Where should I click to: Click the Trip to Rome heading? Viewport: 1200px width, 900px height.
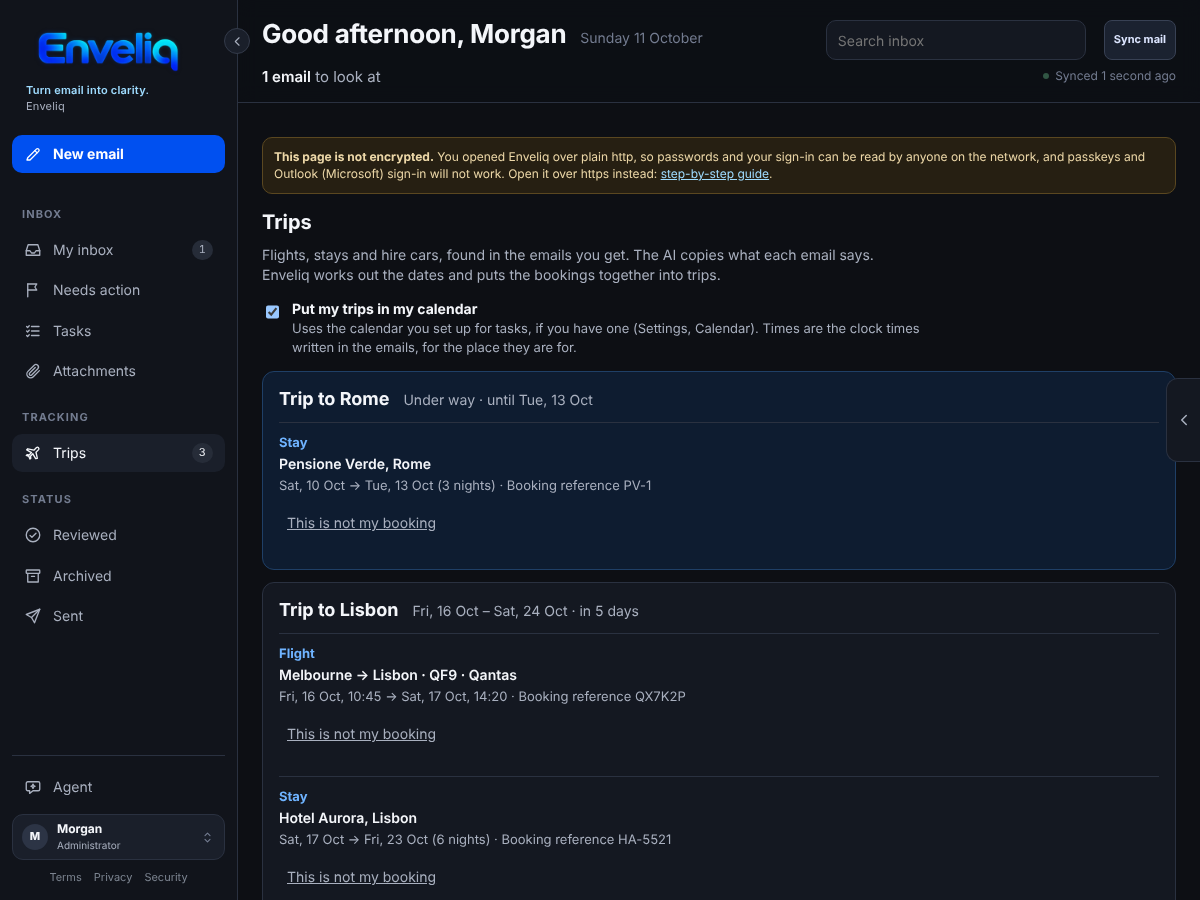[334, 399]
